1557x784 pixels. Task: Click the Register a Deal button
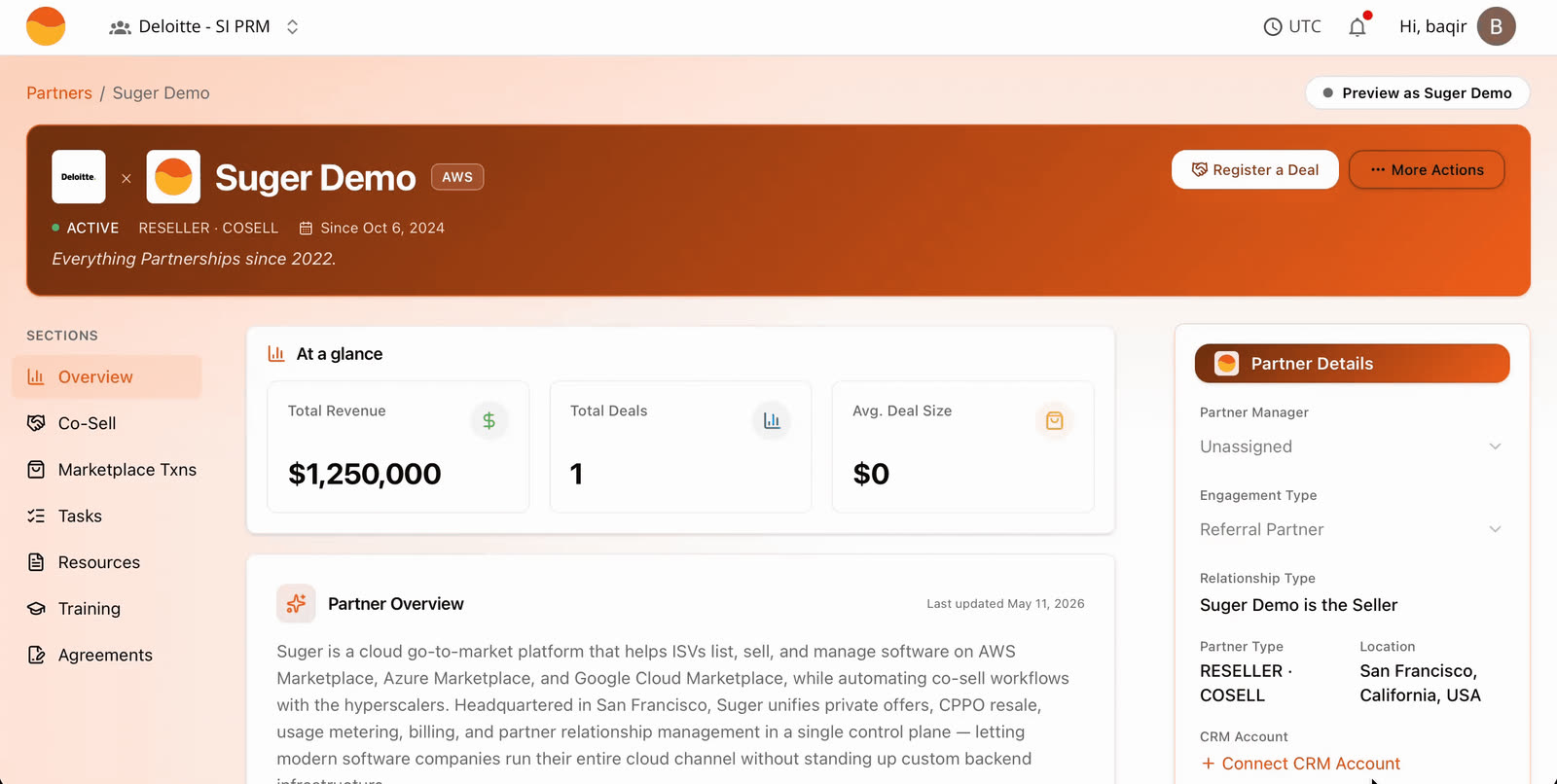tap(1255, 169)
